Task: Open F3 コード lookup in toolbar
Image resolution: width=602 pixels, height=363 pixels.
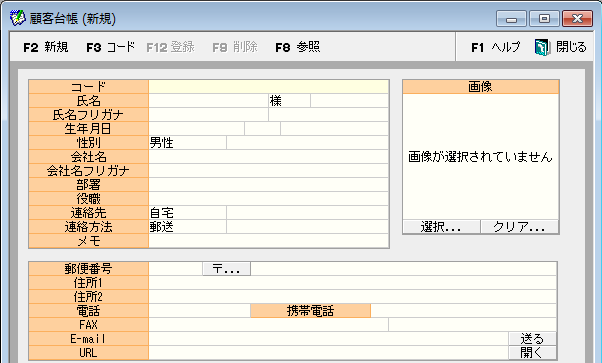Action: pos(111,47)
